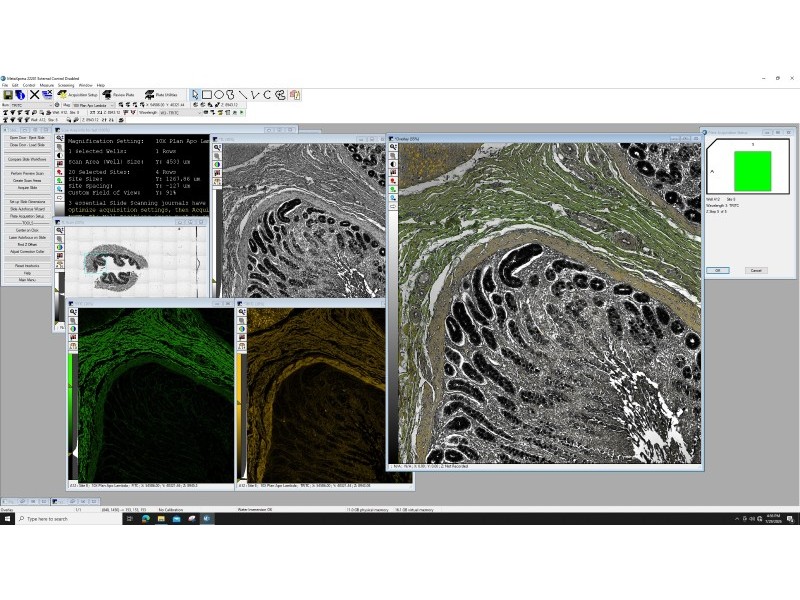The width and height of the screenshot is (800, 600).
Task: Open Plate Utilities from toolbar
Action: point(161,95)
